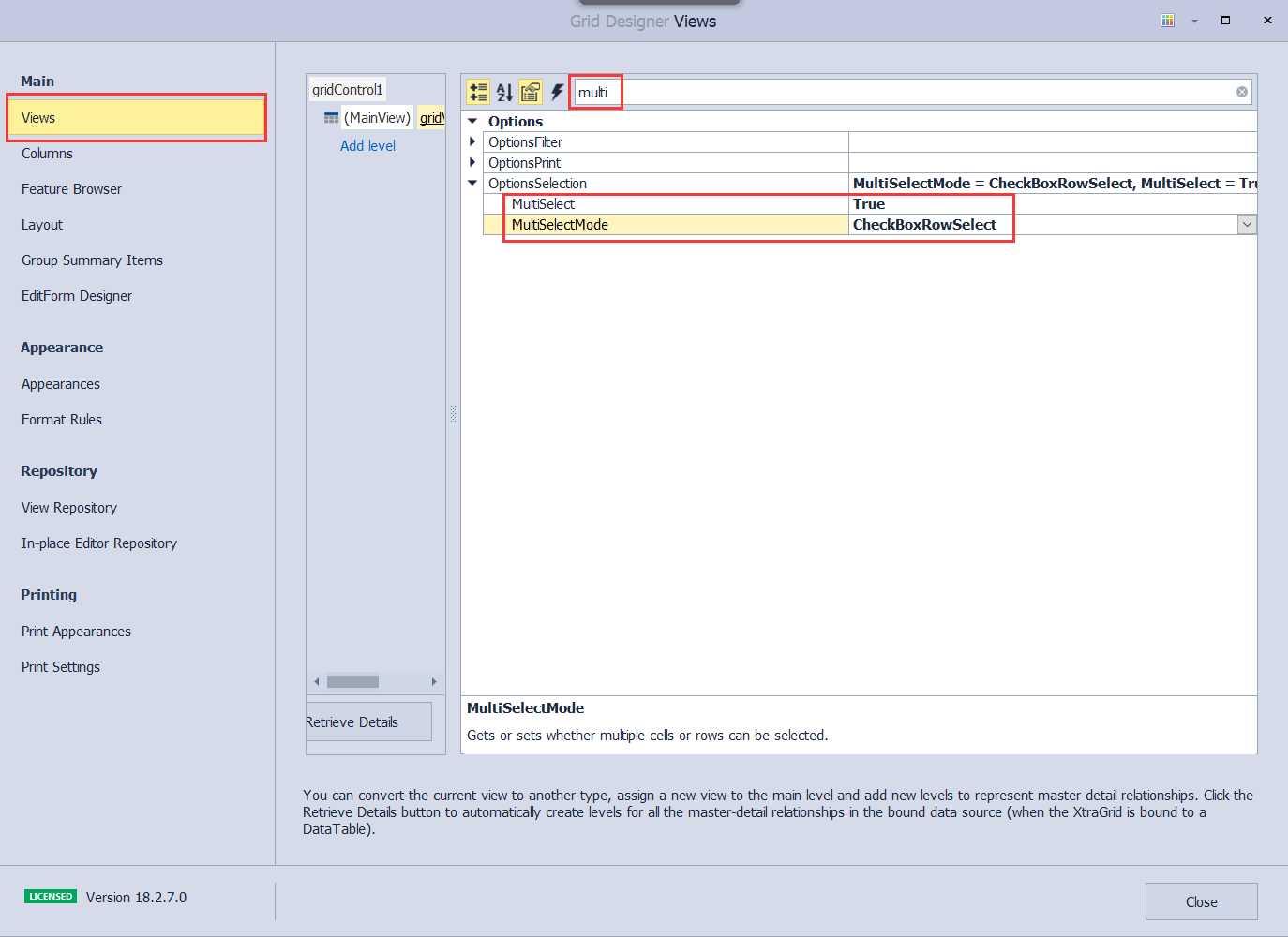The width and height of the screenshot is (1288, 937).
Task: Select the (MainView) level
Action: [x=377, y=118]
